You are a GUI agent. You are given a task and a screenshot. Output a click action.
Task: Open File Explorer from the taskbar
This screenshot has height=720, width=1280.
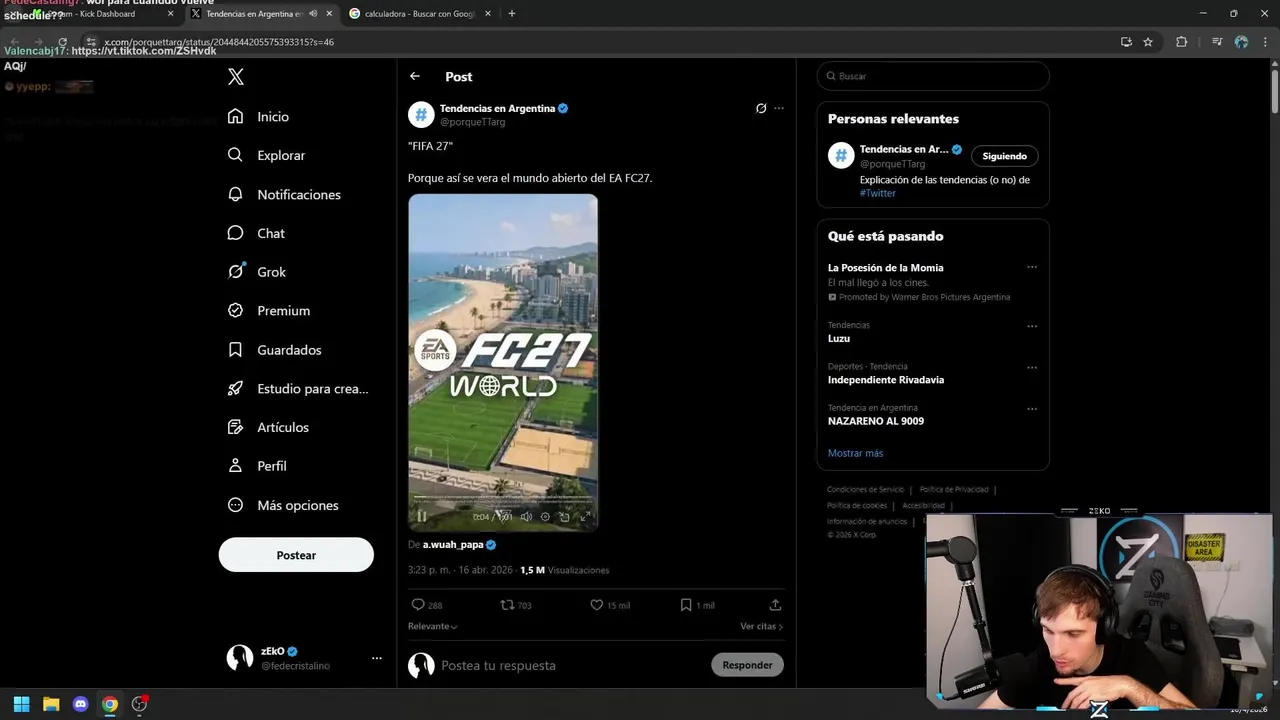pyautogui.click(x=51, y=704)
